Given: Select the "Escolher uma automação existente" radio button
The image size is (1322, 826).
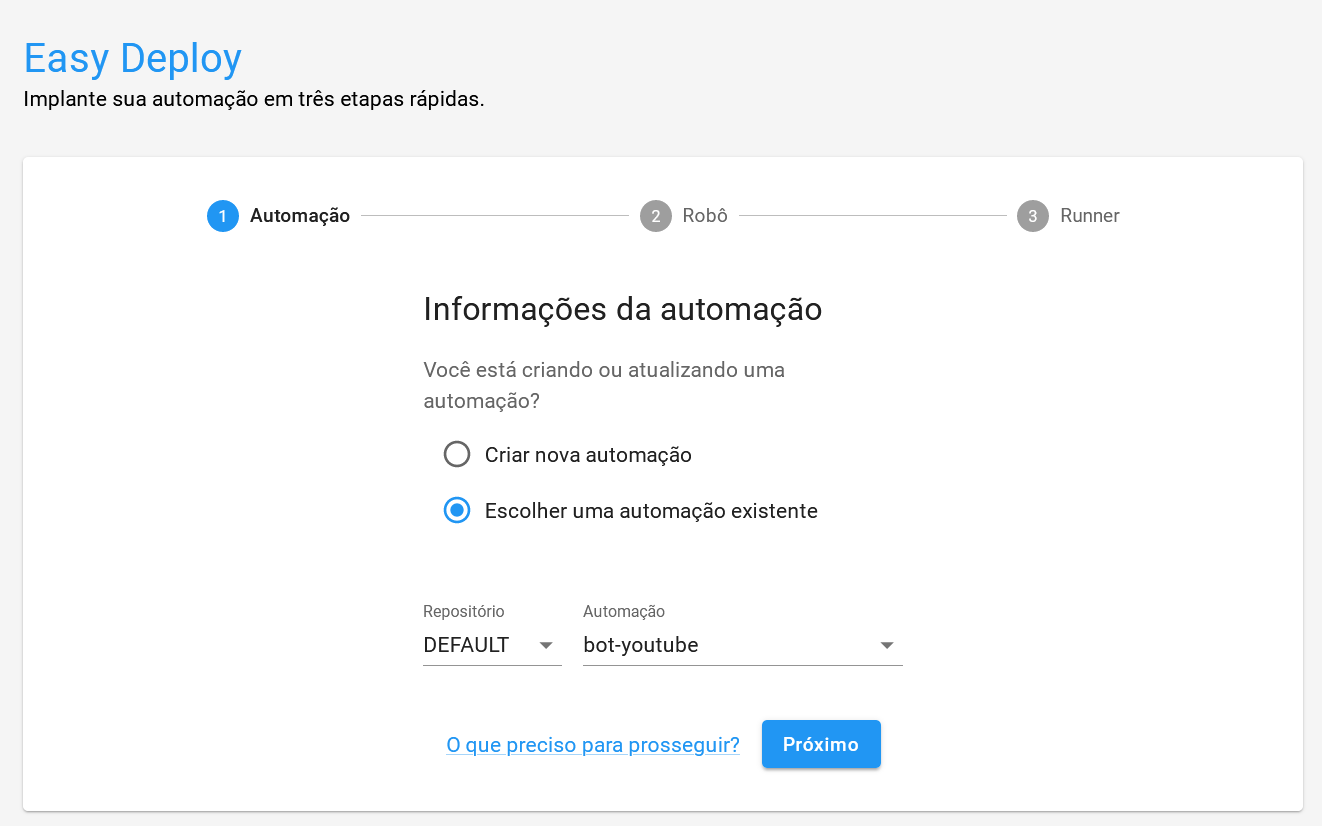Looking at the screenshot, I should 457,511.
